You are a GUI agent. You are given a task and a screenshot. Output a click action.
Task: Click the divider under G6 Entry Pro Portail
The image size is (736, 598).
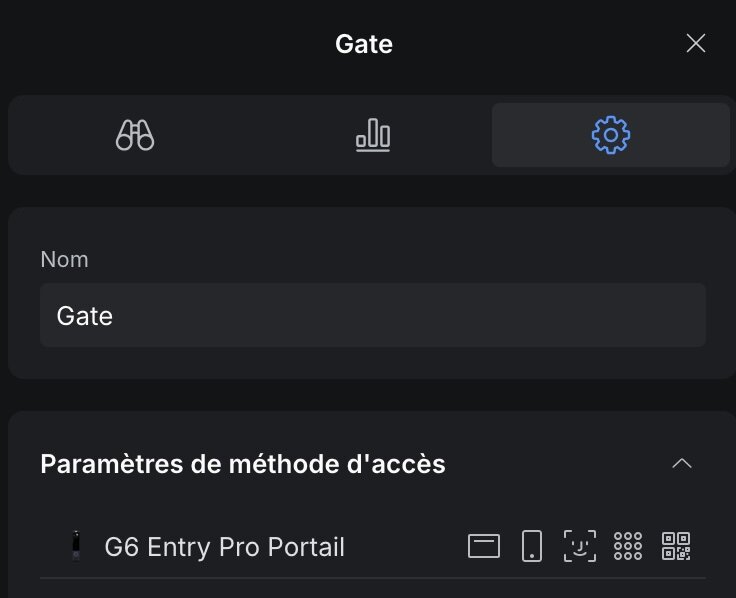coord(372,577)
